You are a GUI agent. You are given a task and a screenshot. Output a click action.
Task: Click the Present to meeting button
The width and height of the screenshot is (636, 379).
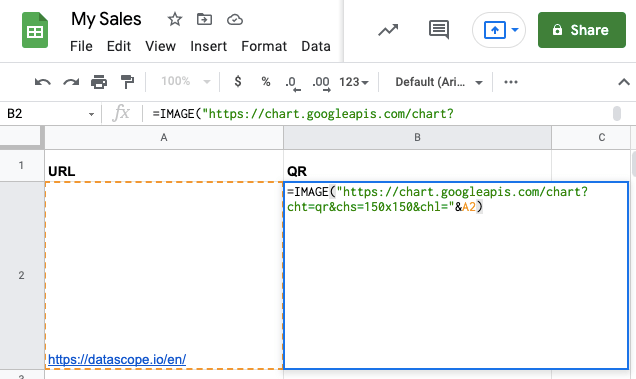(494, 30)
